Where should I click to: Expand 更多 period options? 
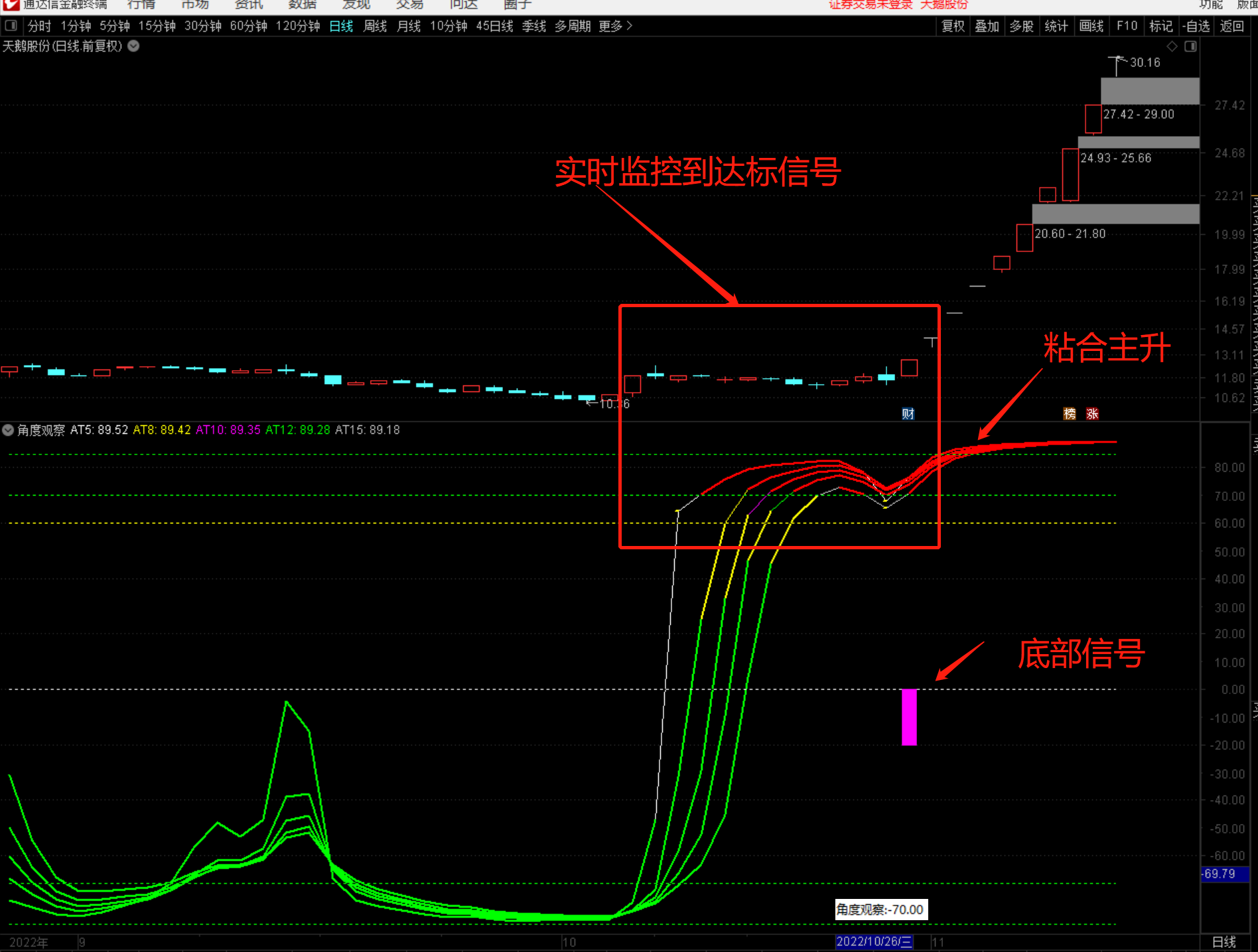click(615, 26)
